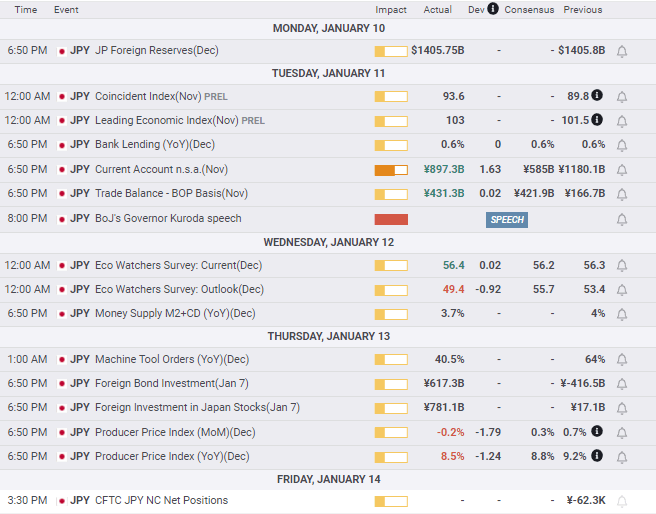Click red high-impact bar on Kuroda speech
656x514 pixels.
391,219
